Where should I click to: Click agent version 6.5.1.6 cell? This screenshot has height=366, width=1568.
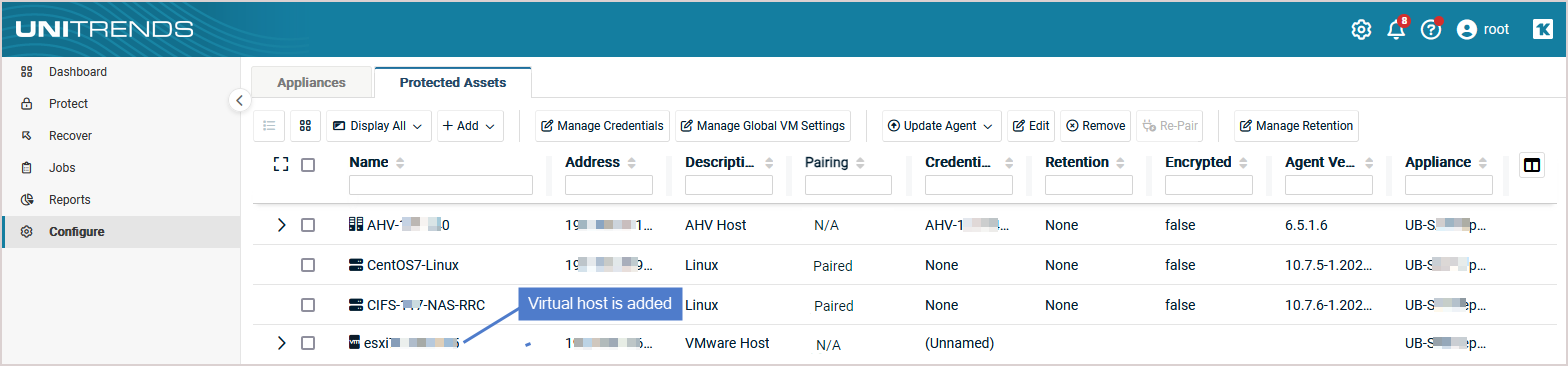[1306, 225]
